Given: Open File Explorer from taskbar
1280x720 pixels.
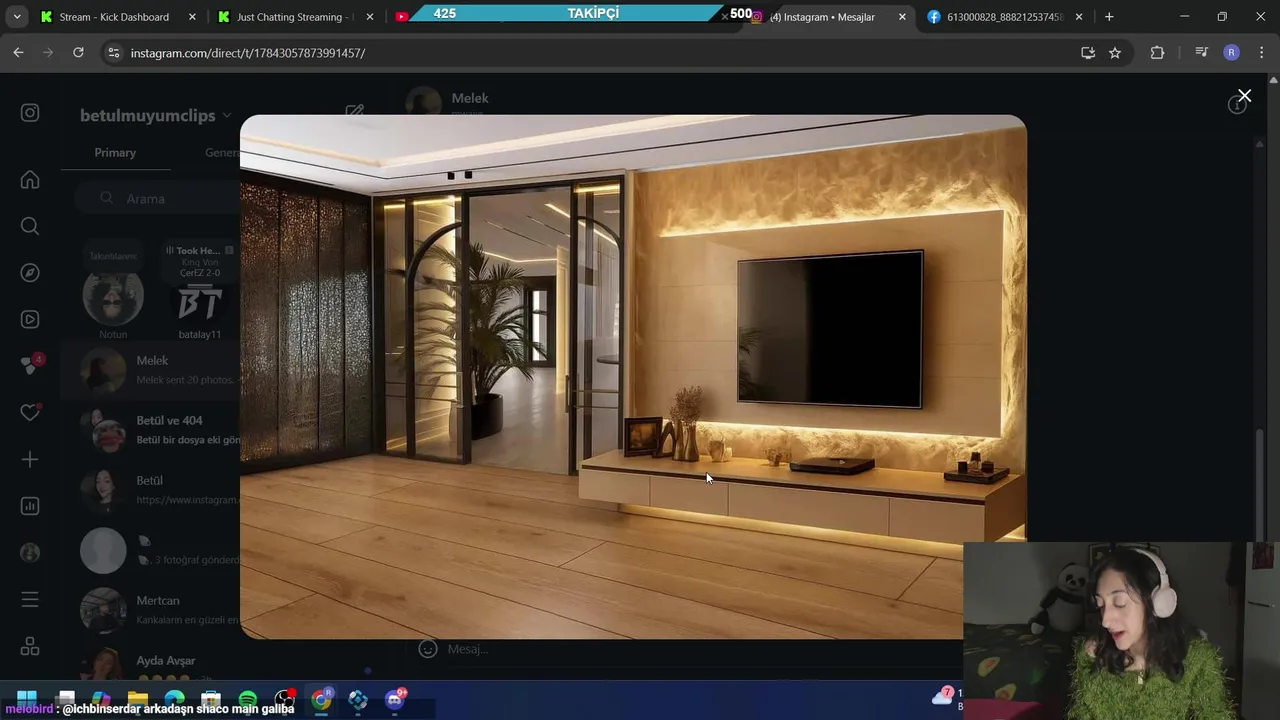Looking at the screenshot, I should coord(138,699).
